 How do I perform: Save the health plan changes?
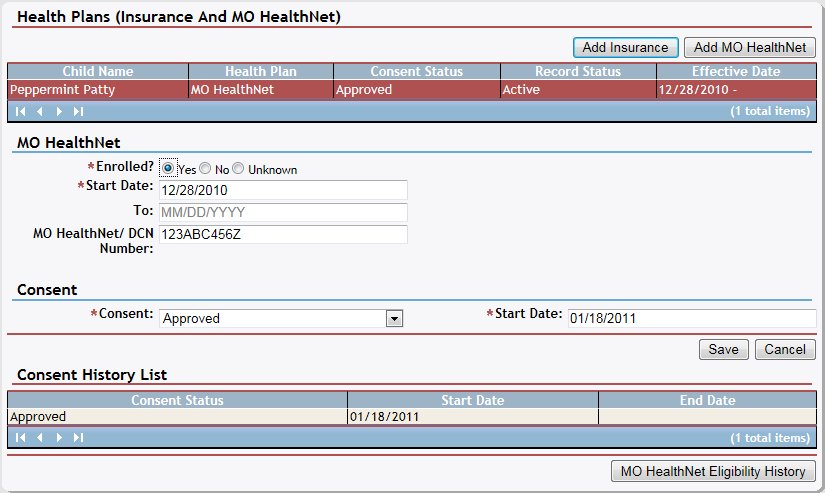coord(723,349)
